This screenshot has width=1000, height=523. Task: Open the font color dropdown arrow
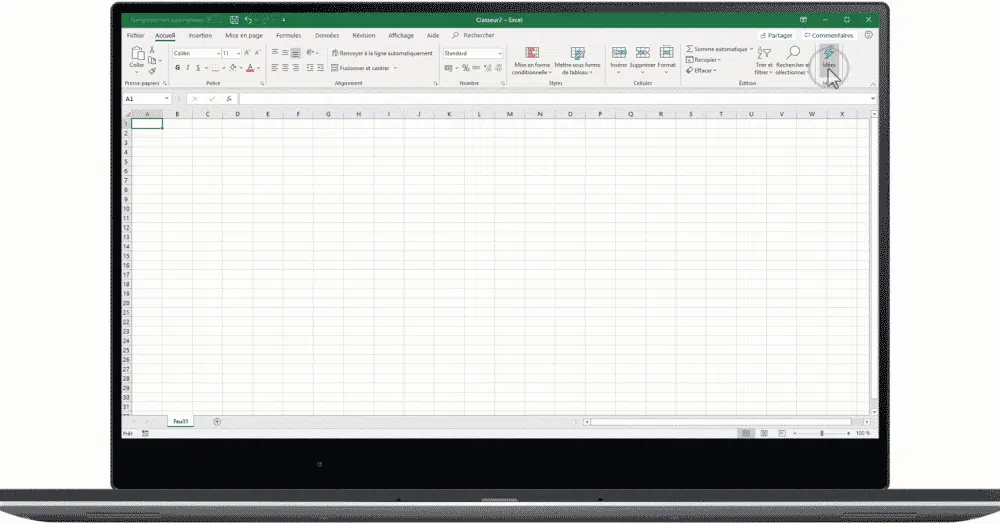258,68
